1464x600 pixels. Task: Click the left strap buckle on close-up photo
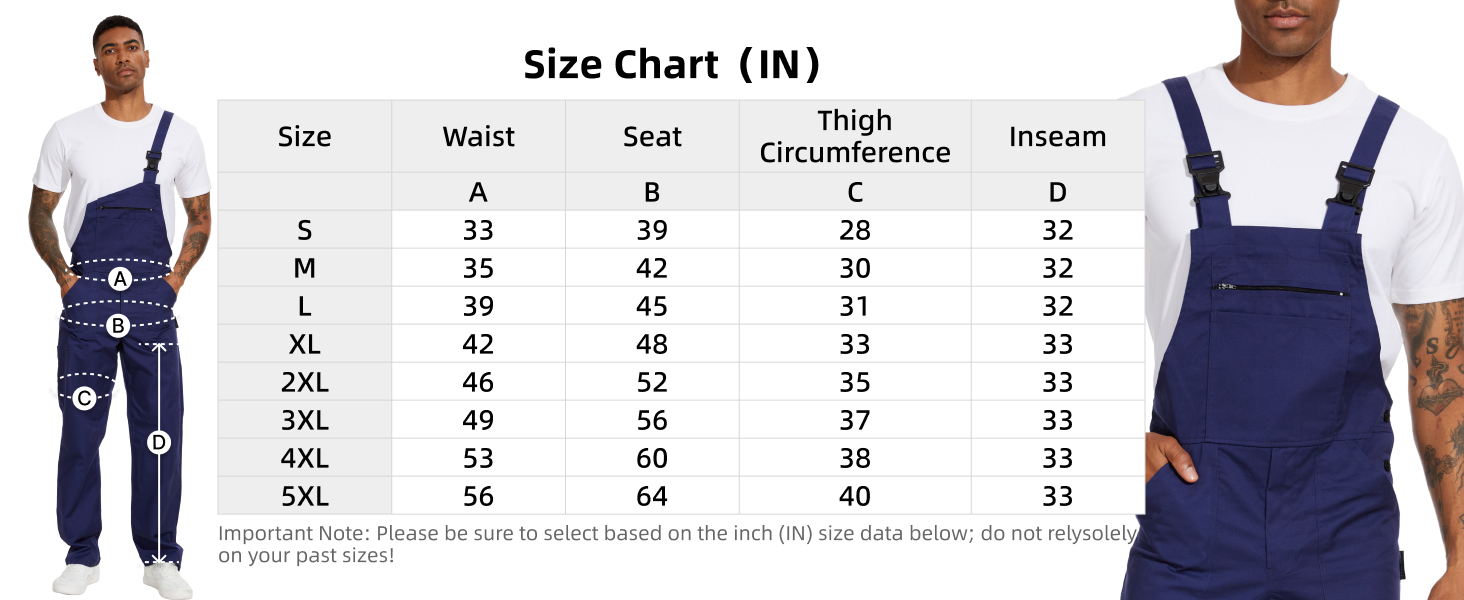point(1208,175)
